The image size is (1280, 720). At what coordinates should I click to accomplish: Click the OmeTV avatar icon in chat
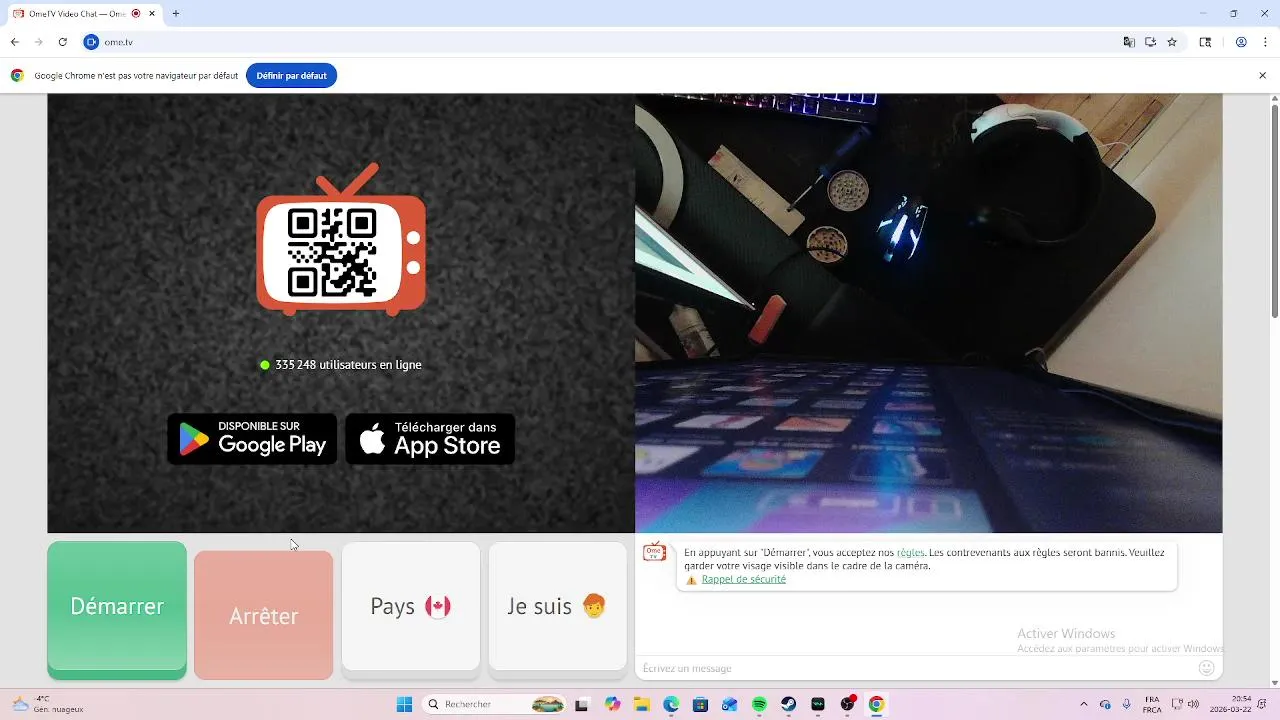[x=654, y=552]
